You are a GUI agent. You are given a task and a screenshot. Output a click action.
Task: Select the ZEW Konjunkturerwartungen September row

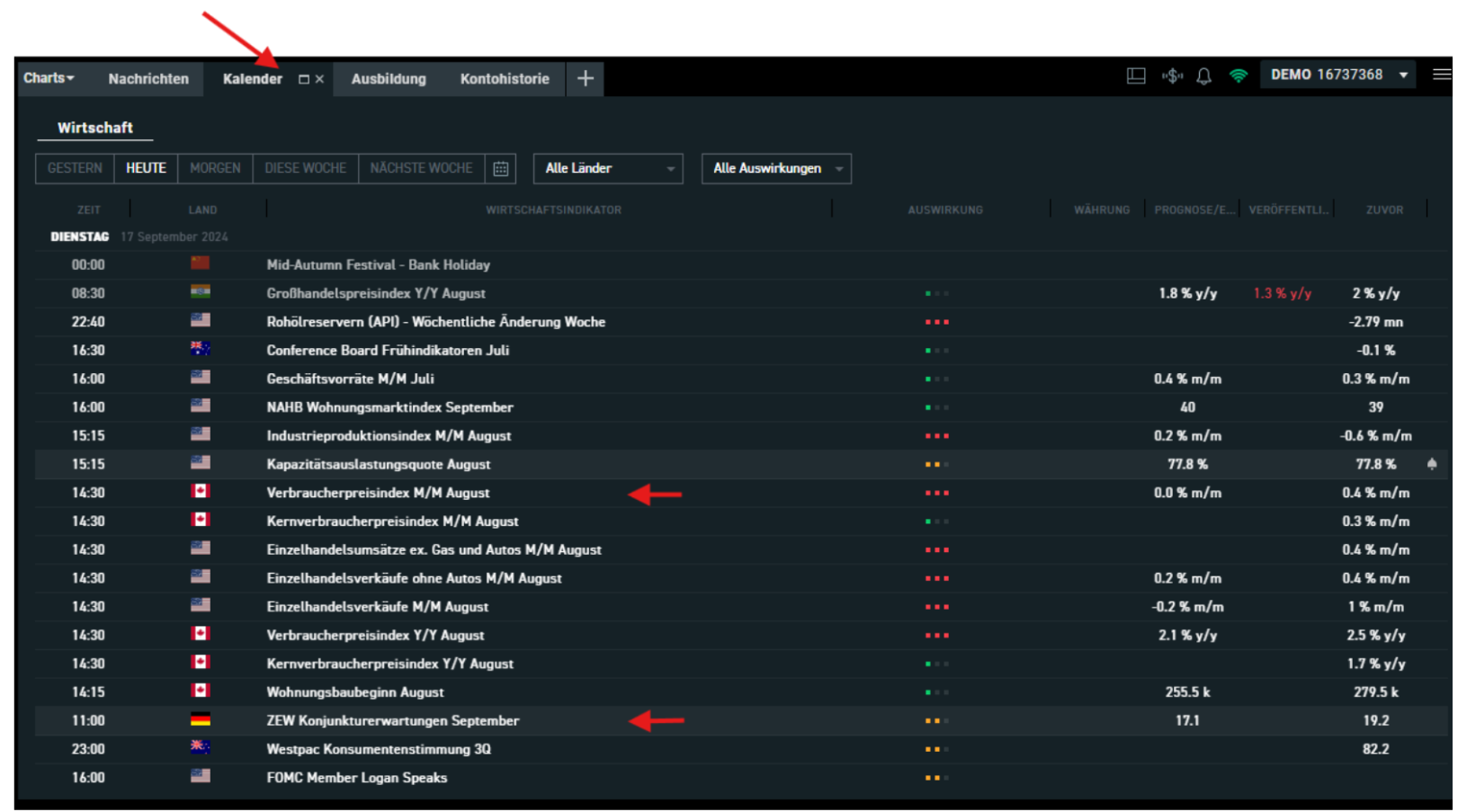(392, 720)
